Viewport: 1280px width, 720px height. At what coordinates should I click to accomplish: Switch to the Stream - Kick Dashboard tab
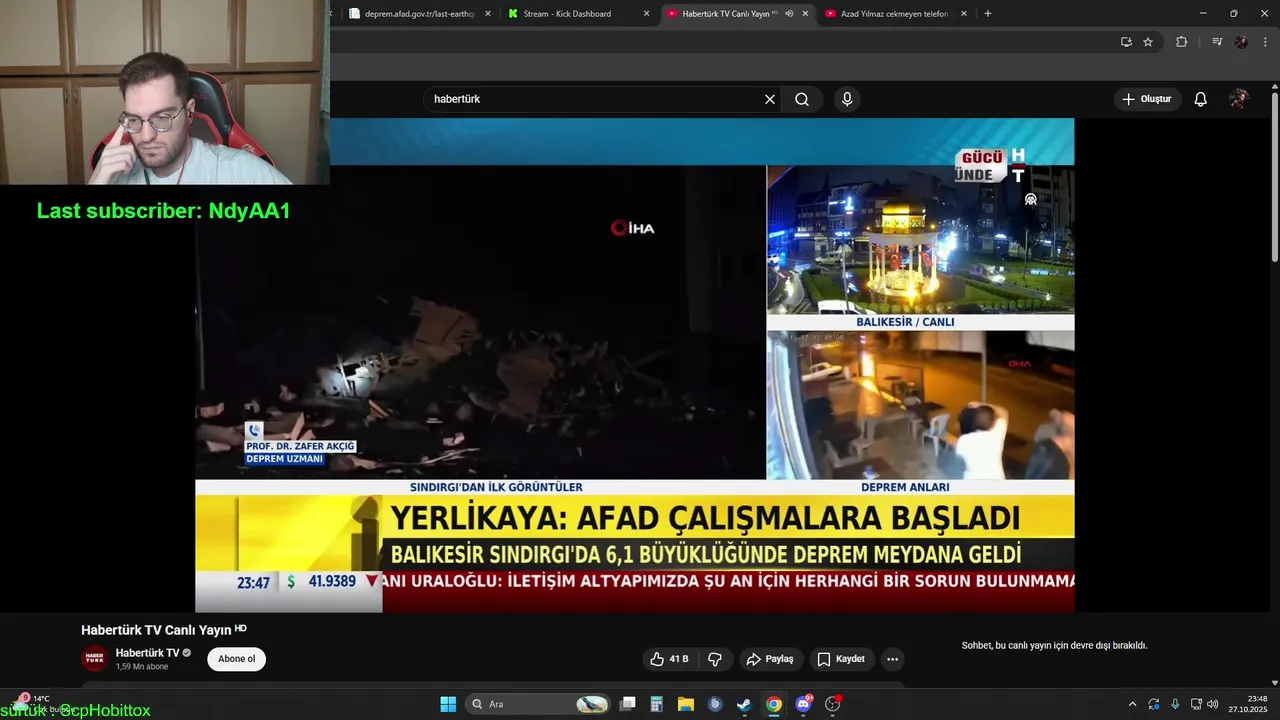pyautogui.click(x=567, y=14)
